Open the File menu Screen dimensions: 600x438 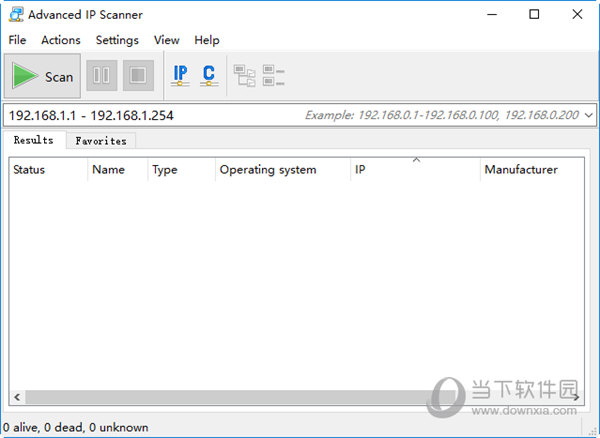pos(17,40)
